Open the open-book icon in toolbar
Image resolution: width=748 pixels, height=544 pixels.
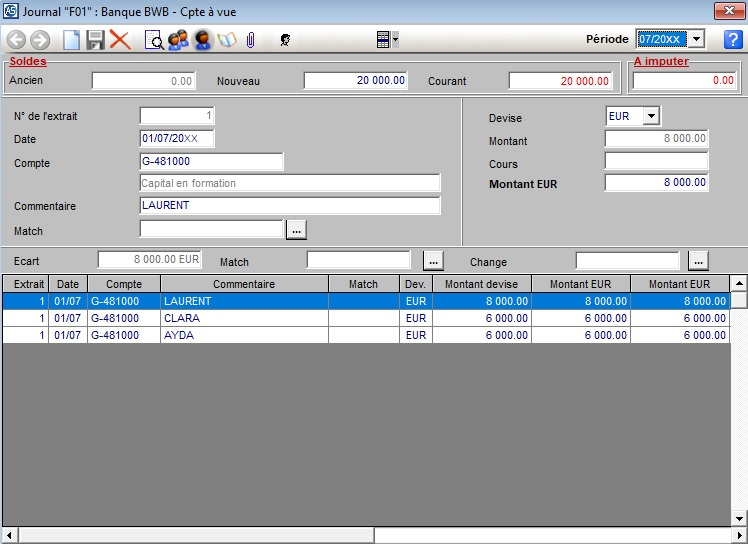[227, 40]
